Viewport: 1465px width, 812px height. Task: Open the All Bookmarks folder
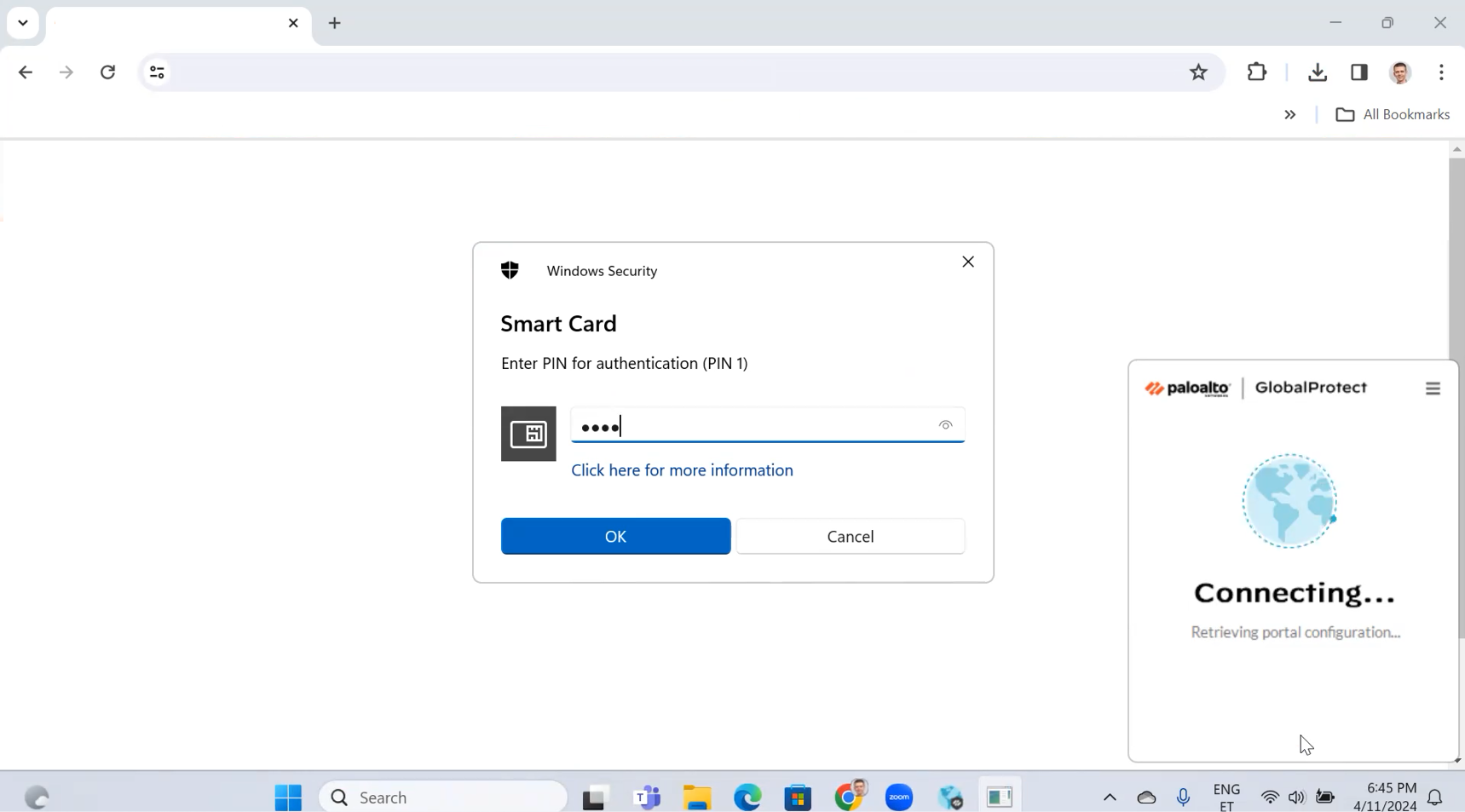coord(1393,115)
